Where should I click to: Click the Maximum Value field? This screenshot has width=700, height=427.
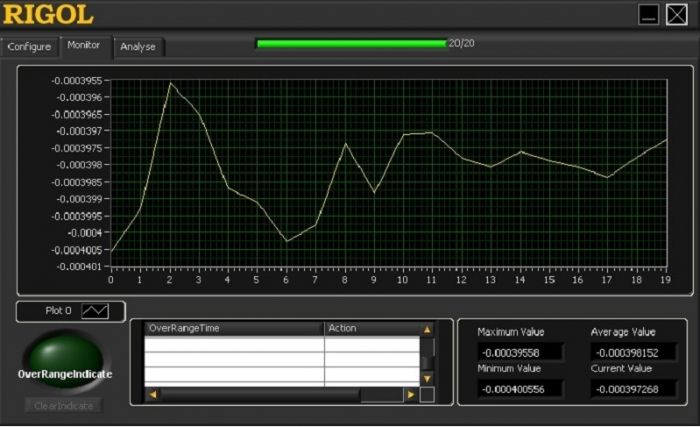(520, 353)
